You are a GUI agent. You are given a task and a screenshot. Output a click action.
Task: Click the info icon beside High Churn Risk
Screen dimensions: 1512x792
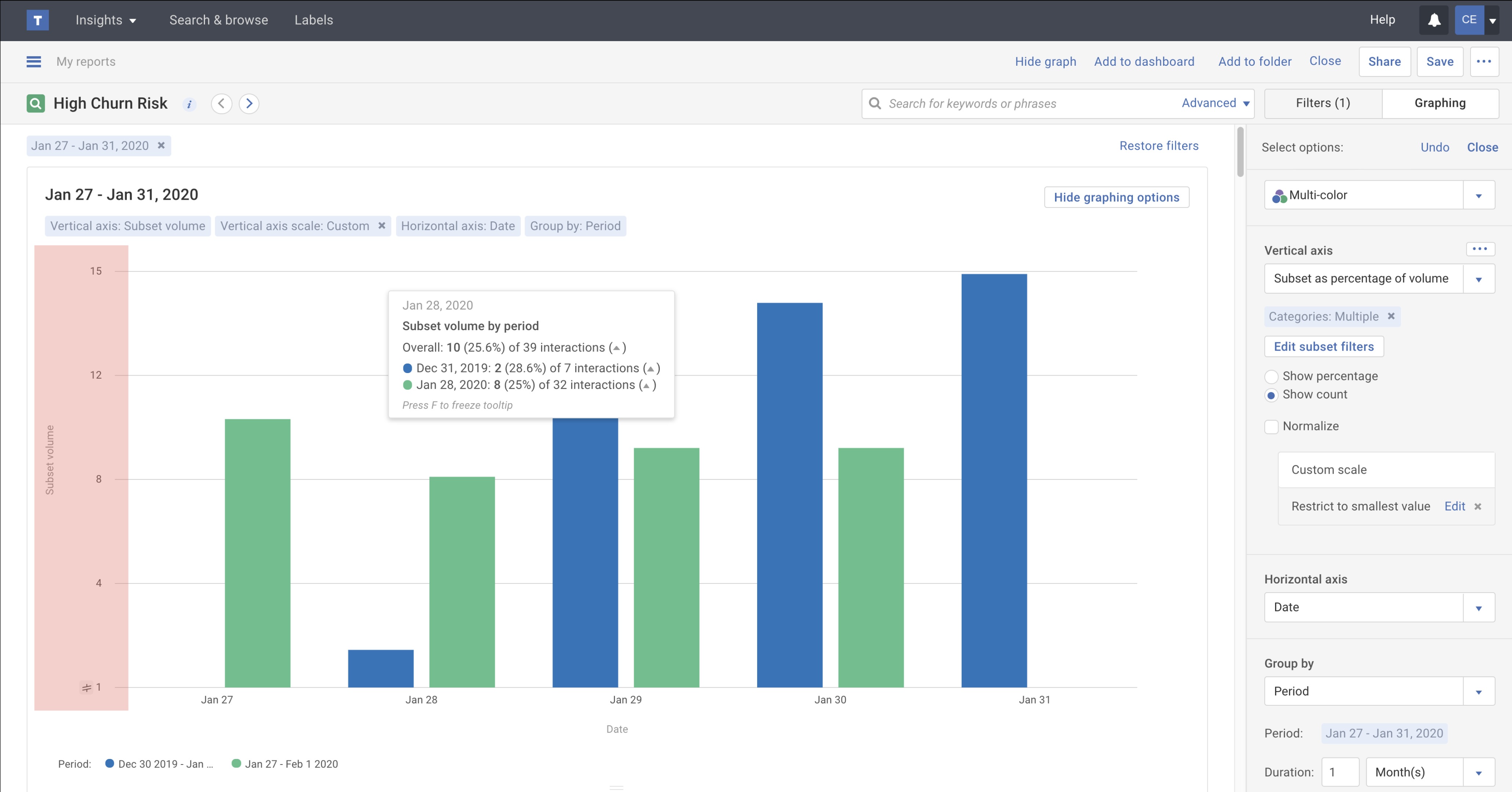coord(189,104)
